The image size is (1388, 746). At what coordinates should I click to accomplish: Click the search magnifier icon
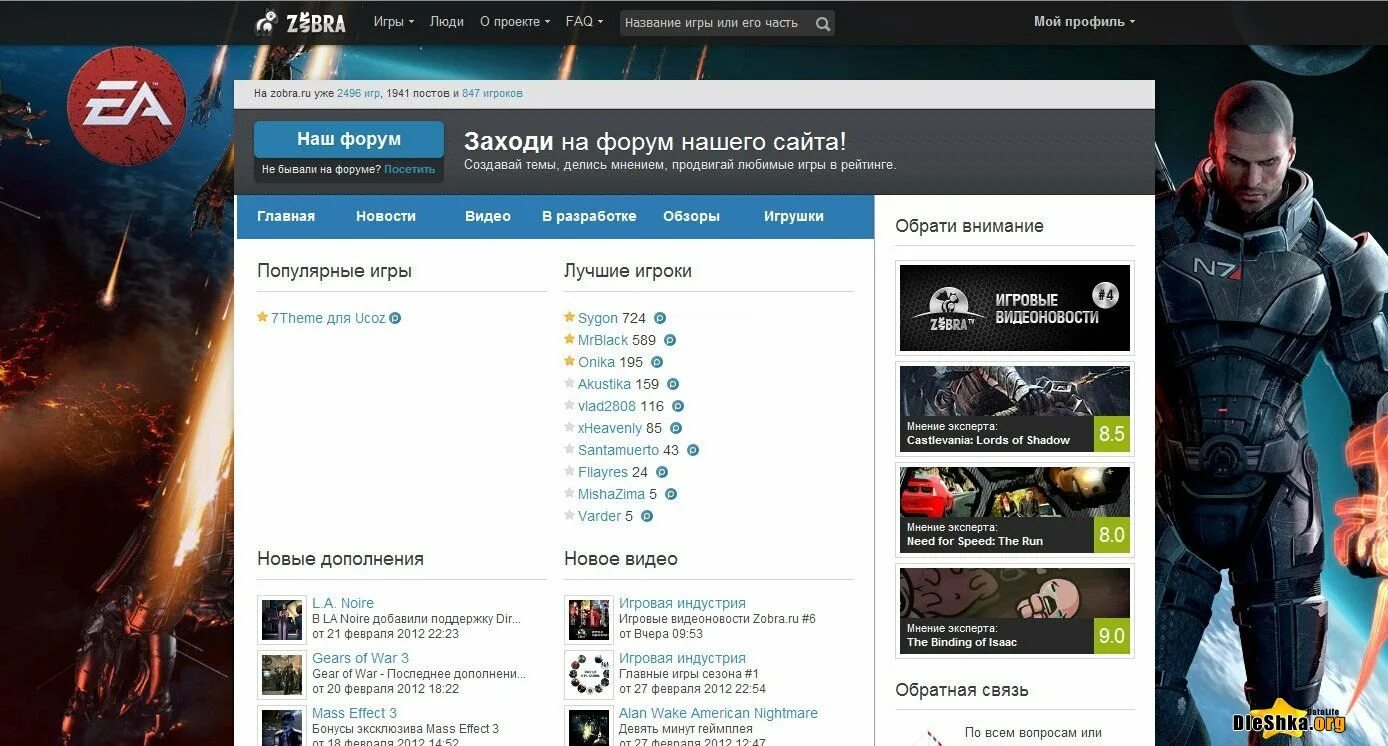(x=822, y=23)
